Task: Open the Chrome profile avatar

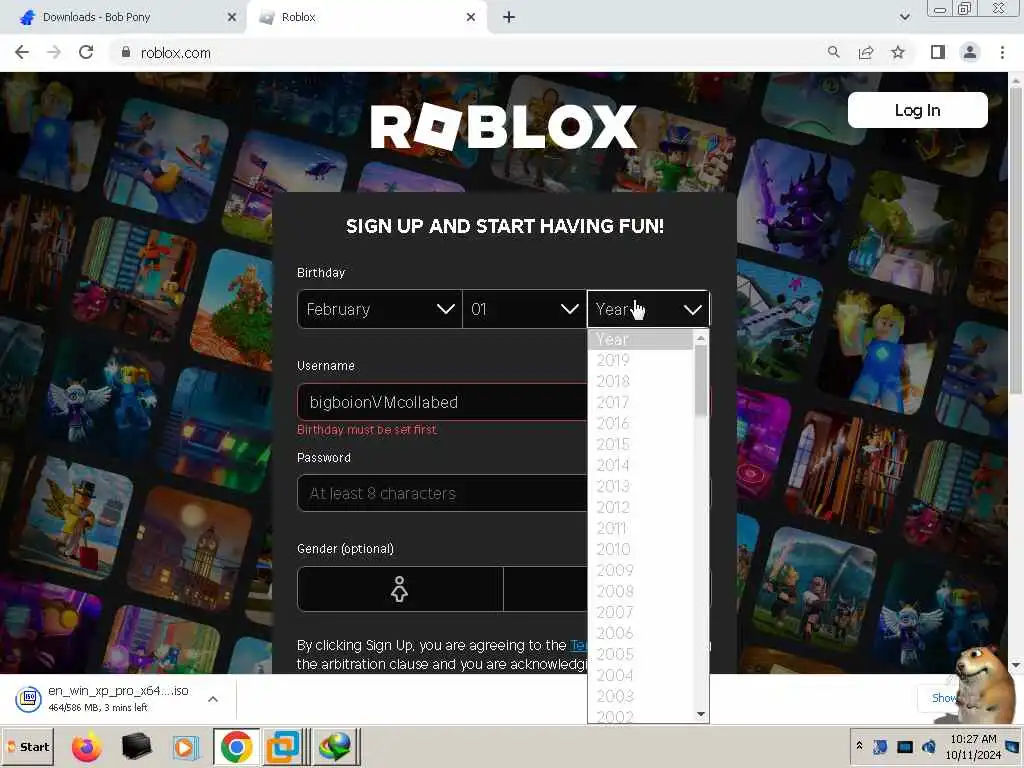Action: (970, 52)
